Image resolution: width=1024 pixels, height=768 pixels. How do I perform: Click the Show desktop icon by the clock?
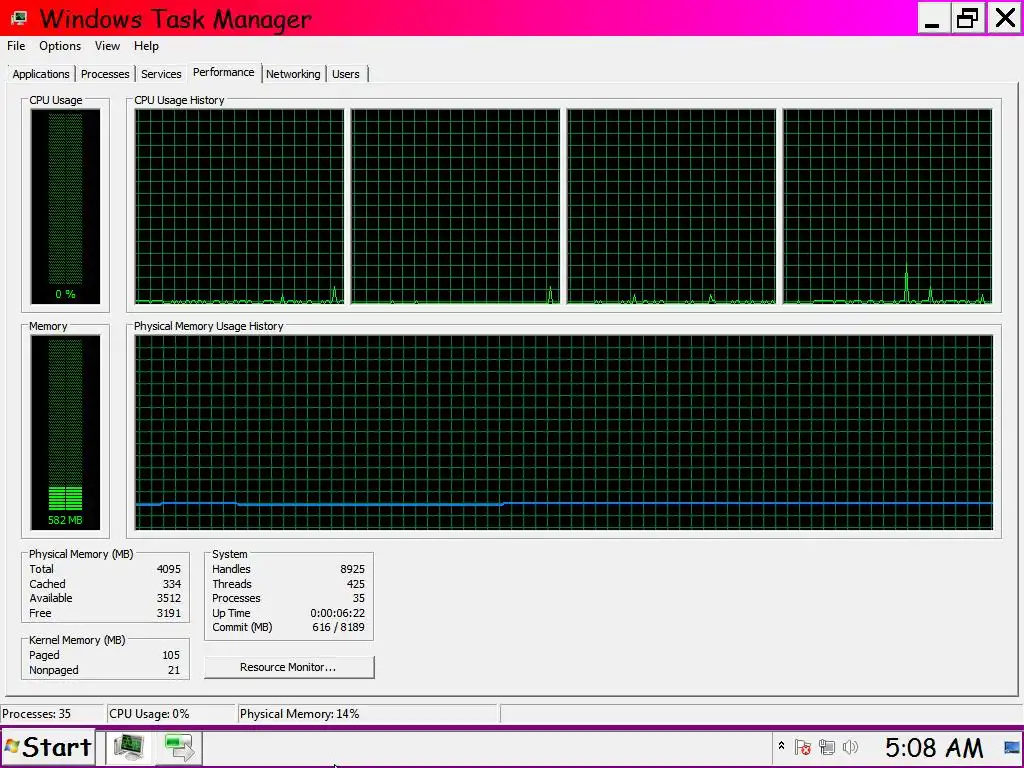tap(1012, 747)
